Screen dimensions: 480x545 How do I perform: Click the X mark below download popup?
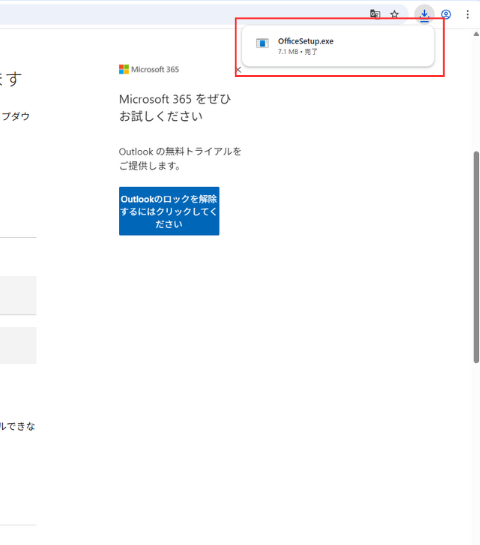point(238,70)
